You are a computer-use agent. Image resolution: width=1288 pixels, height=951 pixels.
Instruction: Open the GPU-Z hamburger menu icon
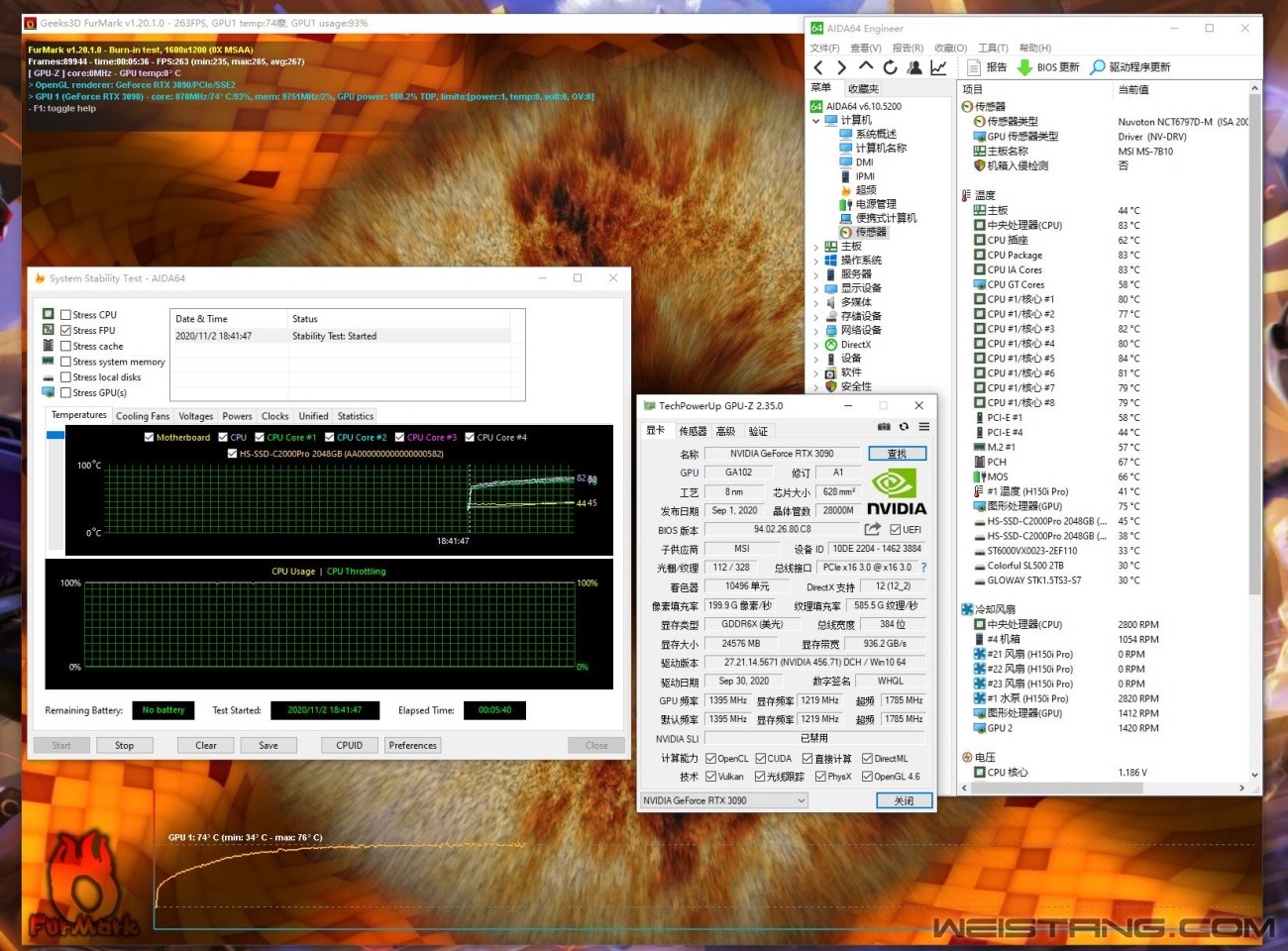923,427
